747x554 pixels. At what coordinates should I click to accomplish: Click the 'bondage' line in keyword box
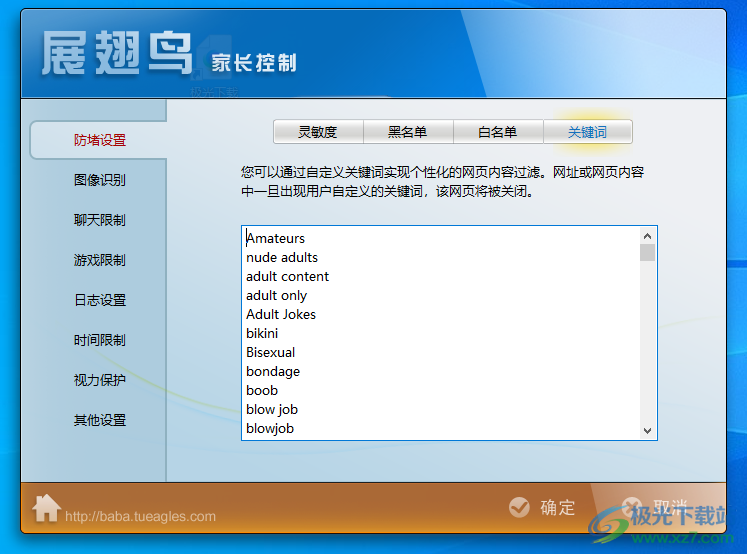click(273, 371)
